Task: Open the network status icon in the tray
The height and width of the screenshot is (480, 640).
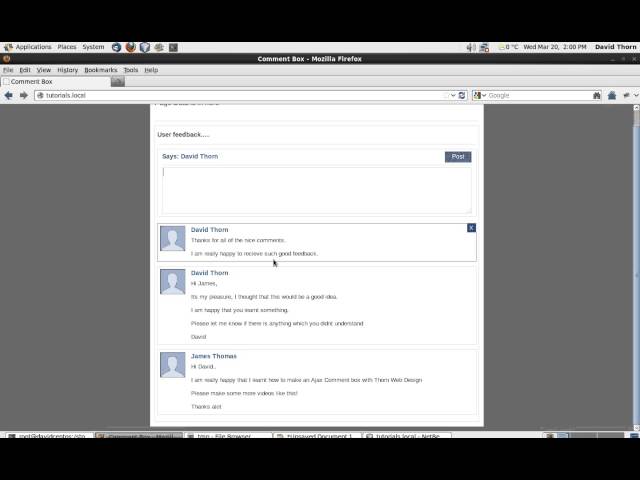Action: [484, 47]
